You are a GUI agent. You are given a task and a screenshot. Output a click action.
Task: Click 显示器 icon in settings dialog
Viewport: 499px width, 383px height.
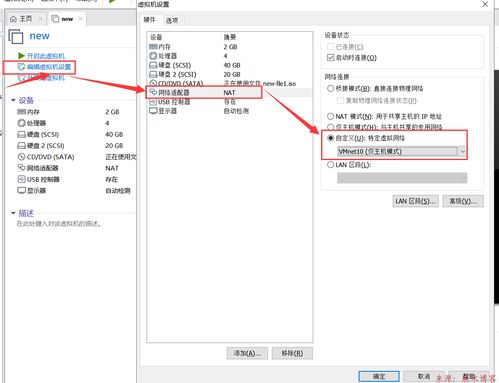[x=153, y=111]
